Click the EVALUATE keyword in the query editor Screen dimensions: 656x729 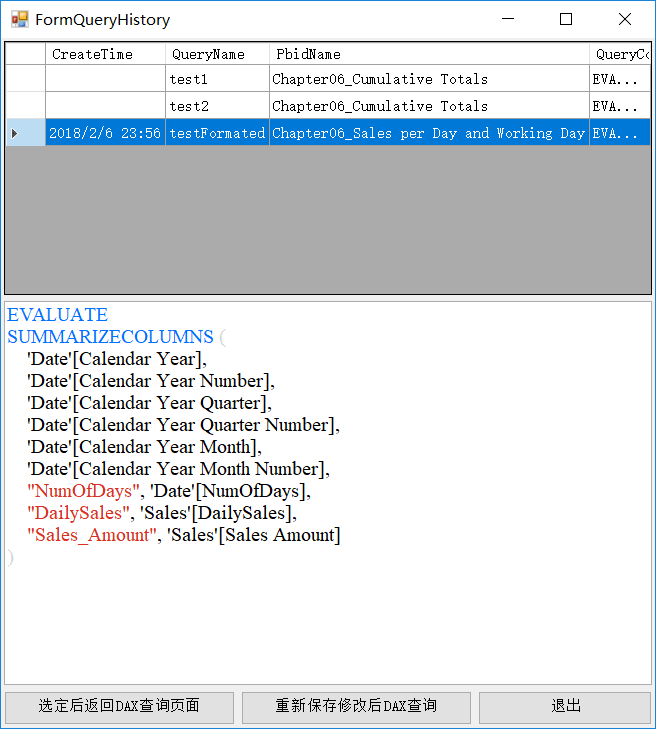coord(58,315)
